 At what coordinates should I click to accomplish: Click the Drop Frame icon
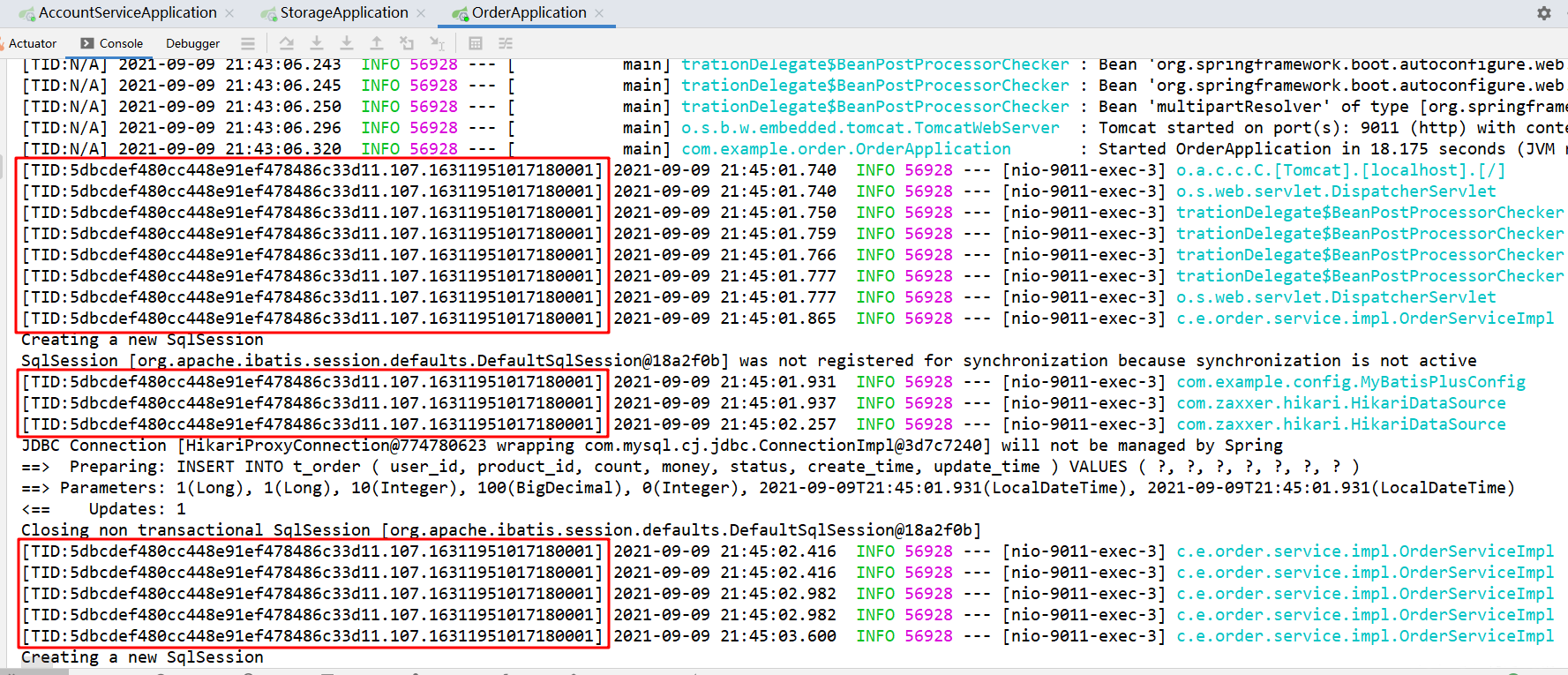tap(407, 43)
